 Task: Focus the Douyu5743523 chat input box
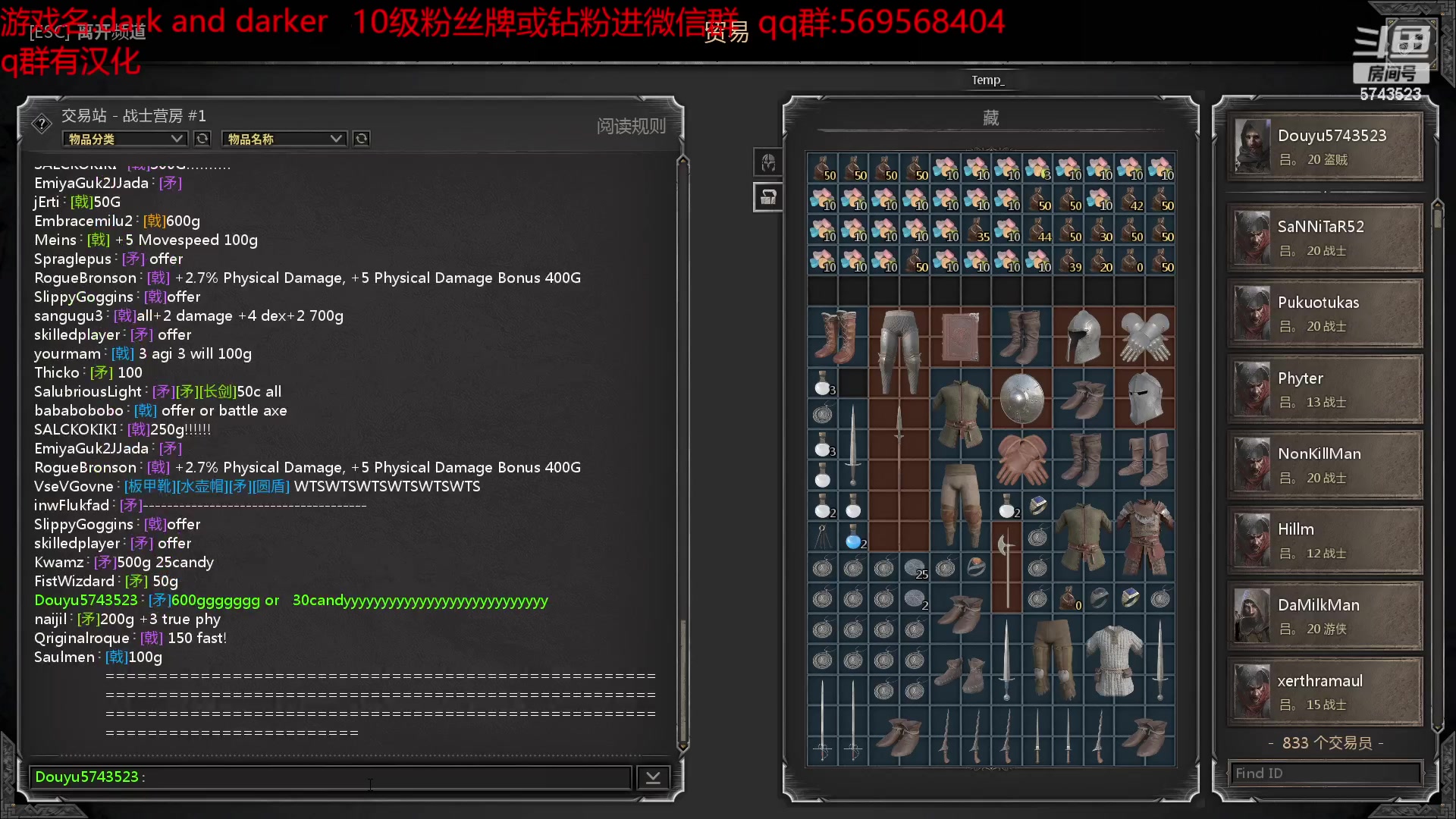coord(331,777)
